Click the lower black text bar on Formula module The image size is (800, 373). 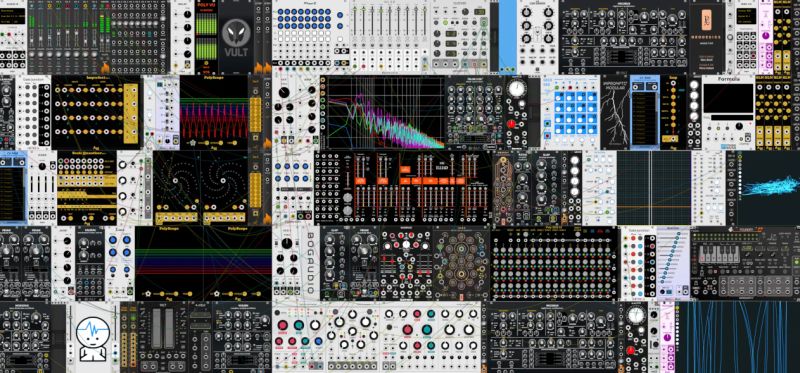[x=732, y=117]
